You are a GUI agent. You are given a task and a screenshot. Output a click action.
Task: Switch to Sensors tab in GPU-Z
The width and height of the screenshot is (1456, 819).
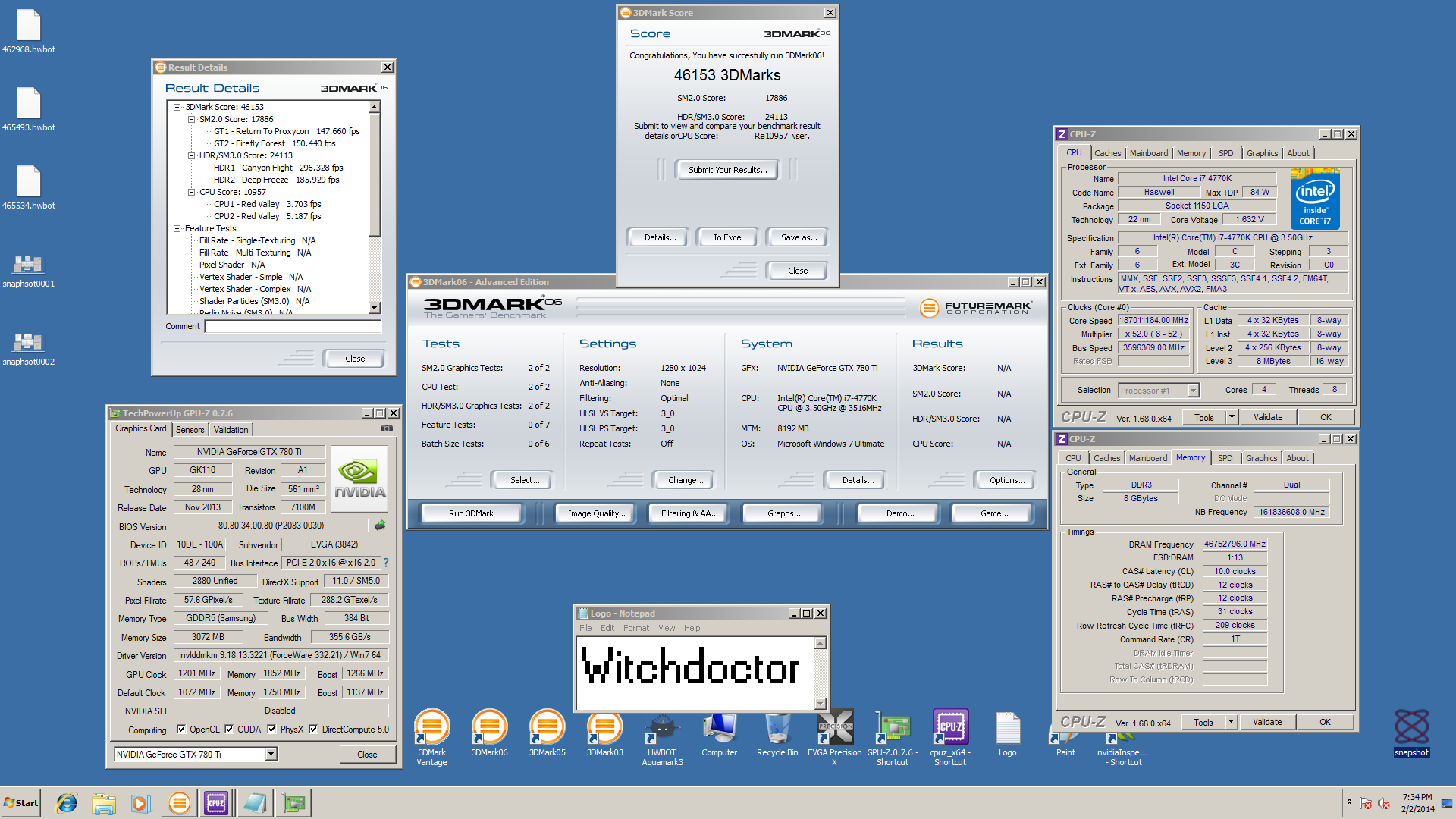coord(190,430)
